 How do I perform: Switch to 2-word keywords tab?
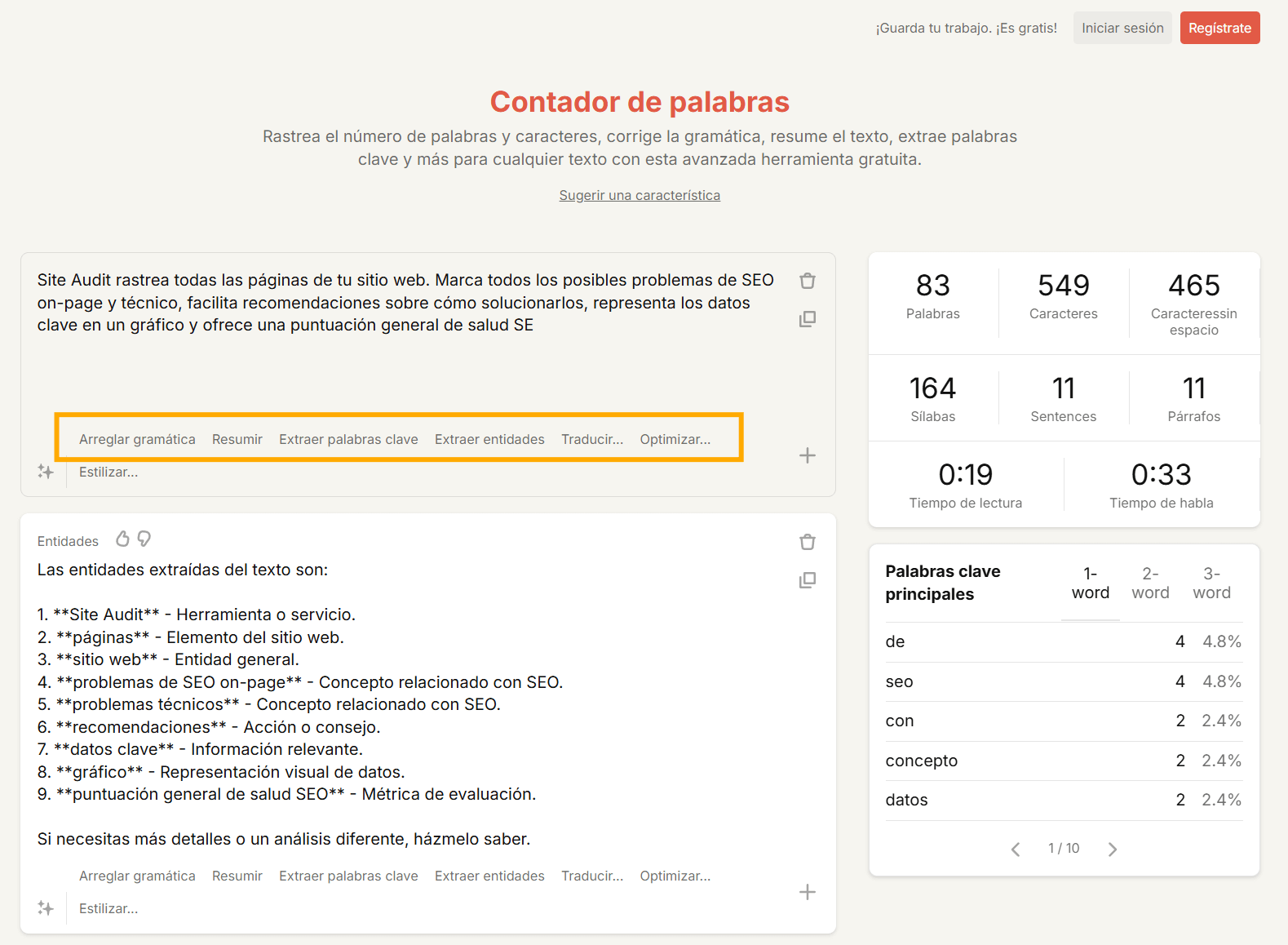tap(1150, 583)
